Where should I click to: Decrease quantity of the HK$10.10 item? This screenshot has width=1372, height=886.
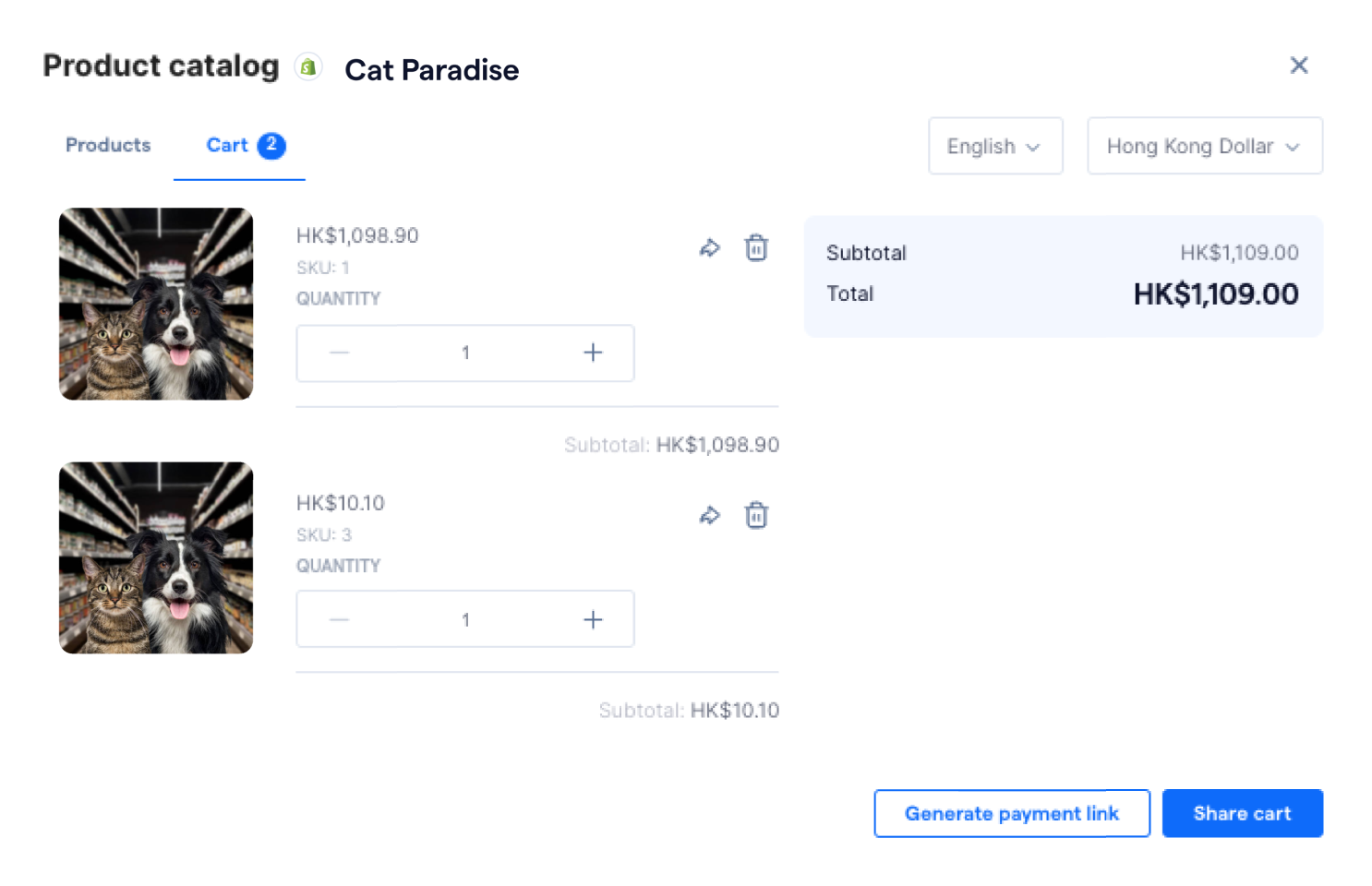(x=340, y=619)
